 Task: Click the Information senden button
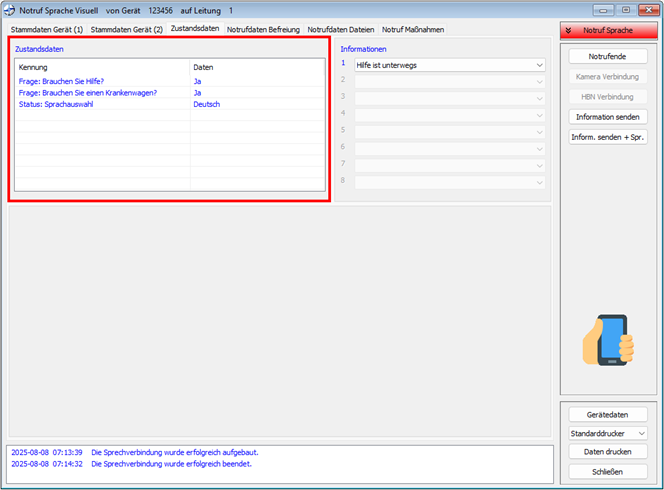point(608,117)
